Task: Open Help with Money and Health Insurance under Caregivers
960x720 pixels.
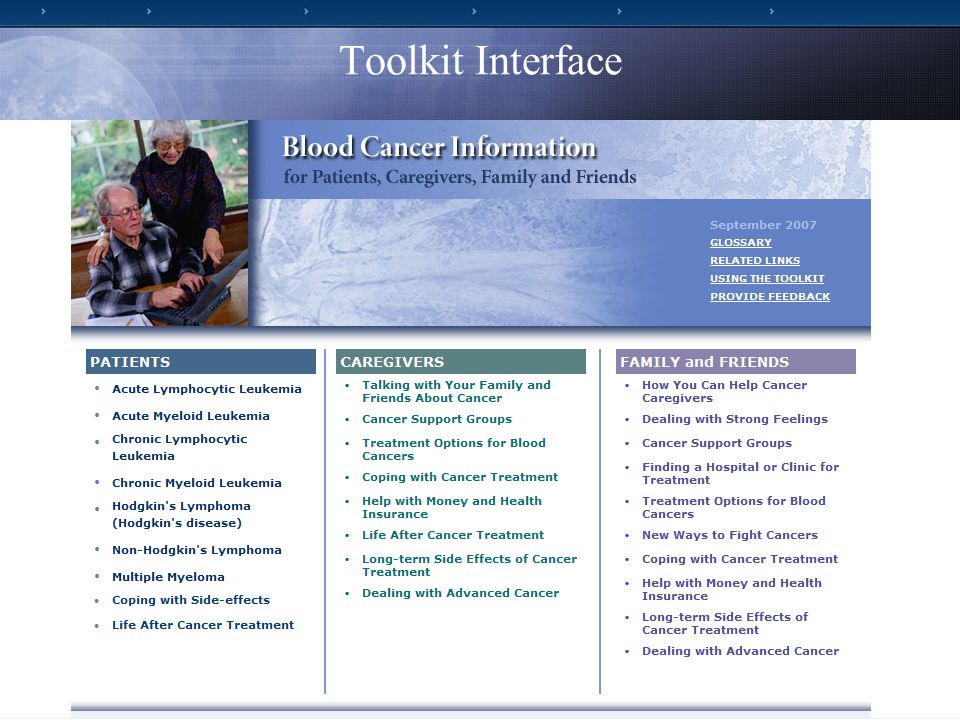Action: click(x=452, y=508)
